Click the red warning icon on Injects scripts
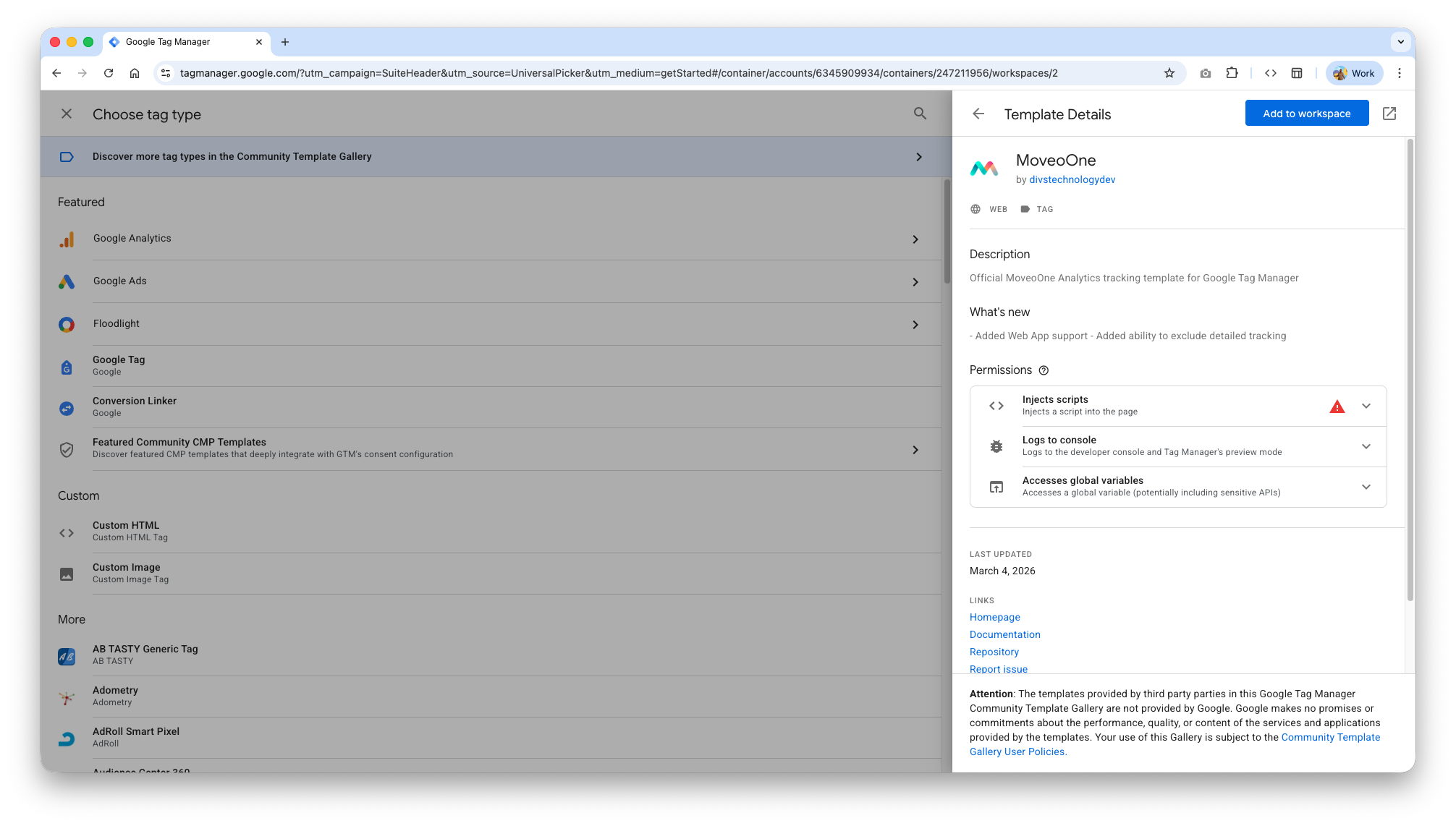Image resolution: width=1456 pixels, height=826 pixels. tap(1337, 406)
